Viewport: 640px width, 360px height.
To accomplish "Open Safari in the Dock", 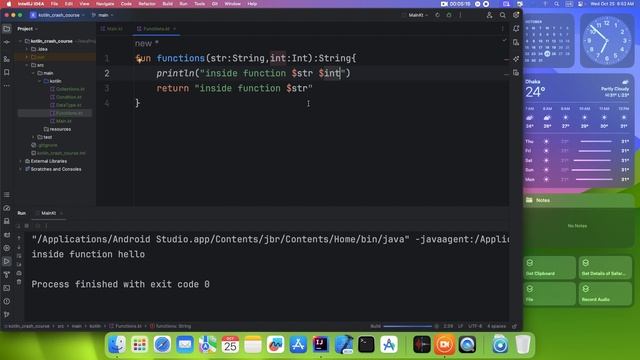I will point(162,344).
